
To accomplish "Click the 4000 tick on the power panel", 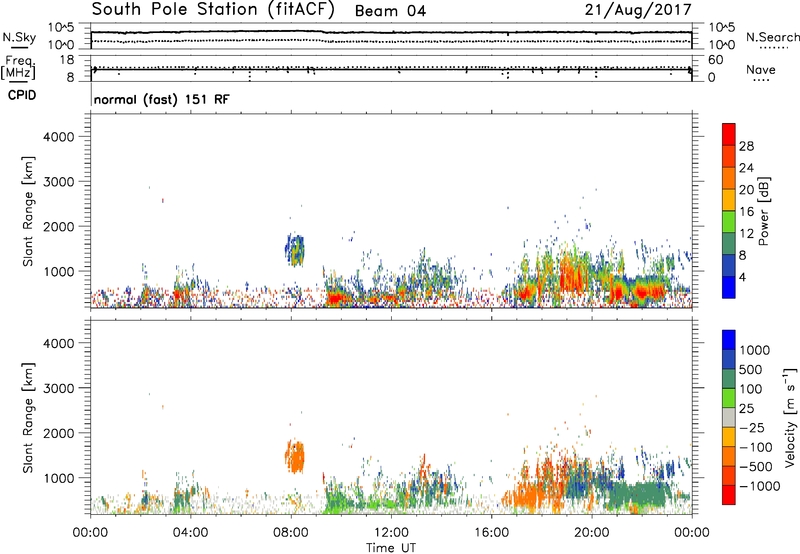I will 59,137.
